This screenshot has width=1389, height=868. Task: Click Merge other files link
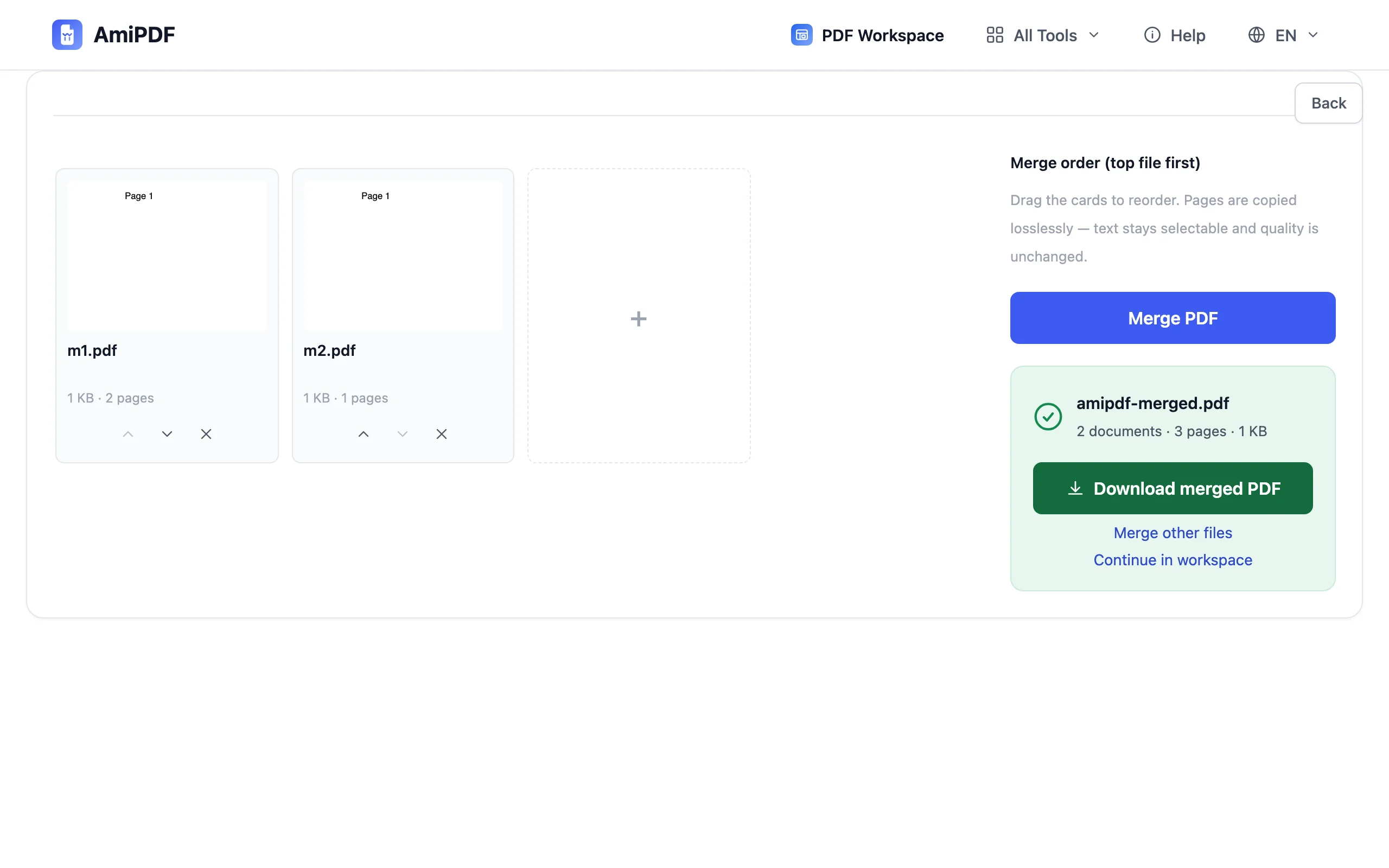(1173, 533)
